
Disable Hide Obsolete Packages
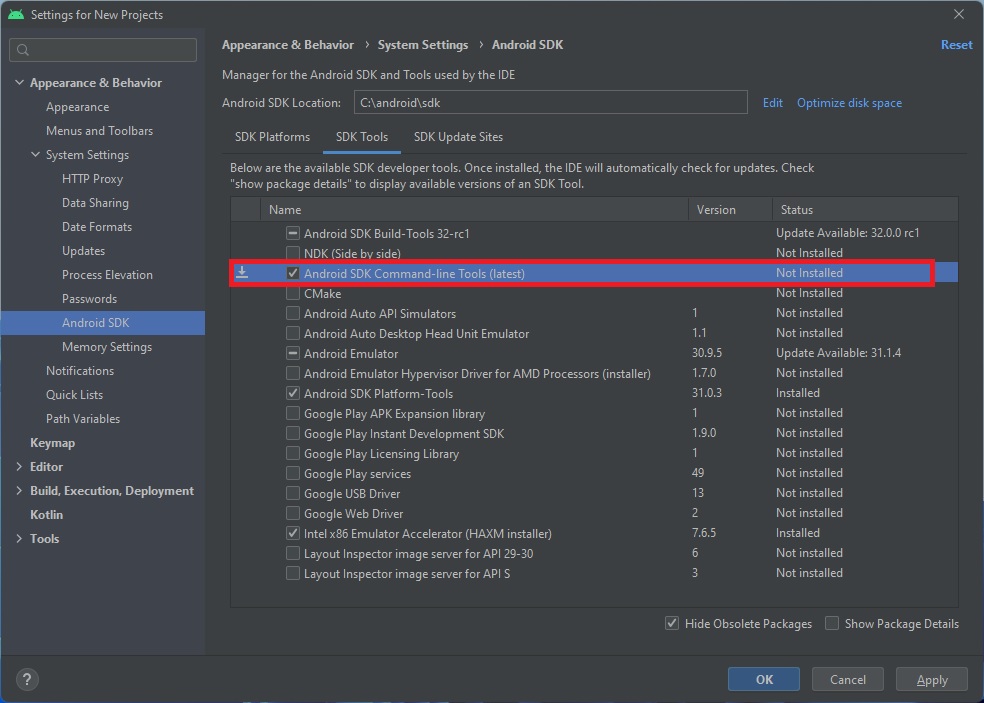pyautogui.click(x=671, y=623)
